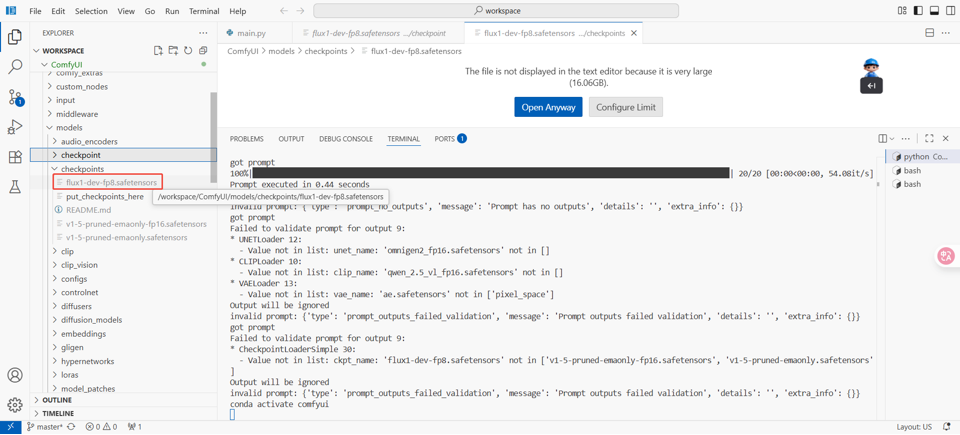Toggle the primary side bar layout
This screenshot has width=960, height=435.
click(918, 11)
